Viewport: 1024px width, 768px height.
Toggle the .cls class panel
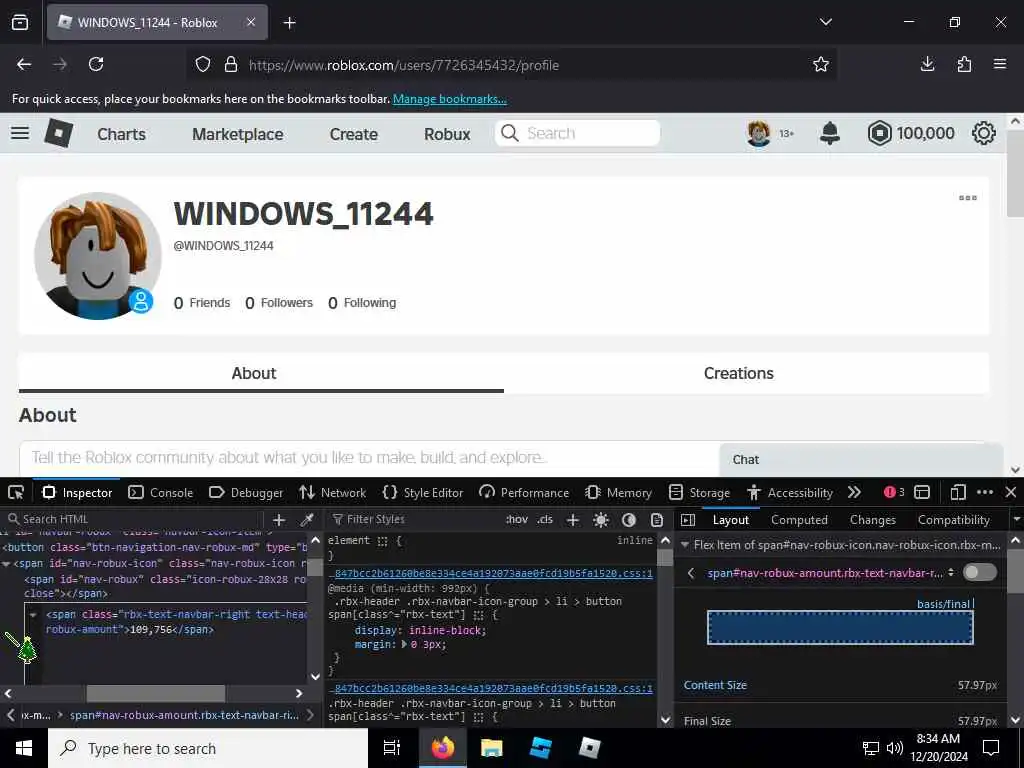tap(545, 520)
